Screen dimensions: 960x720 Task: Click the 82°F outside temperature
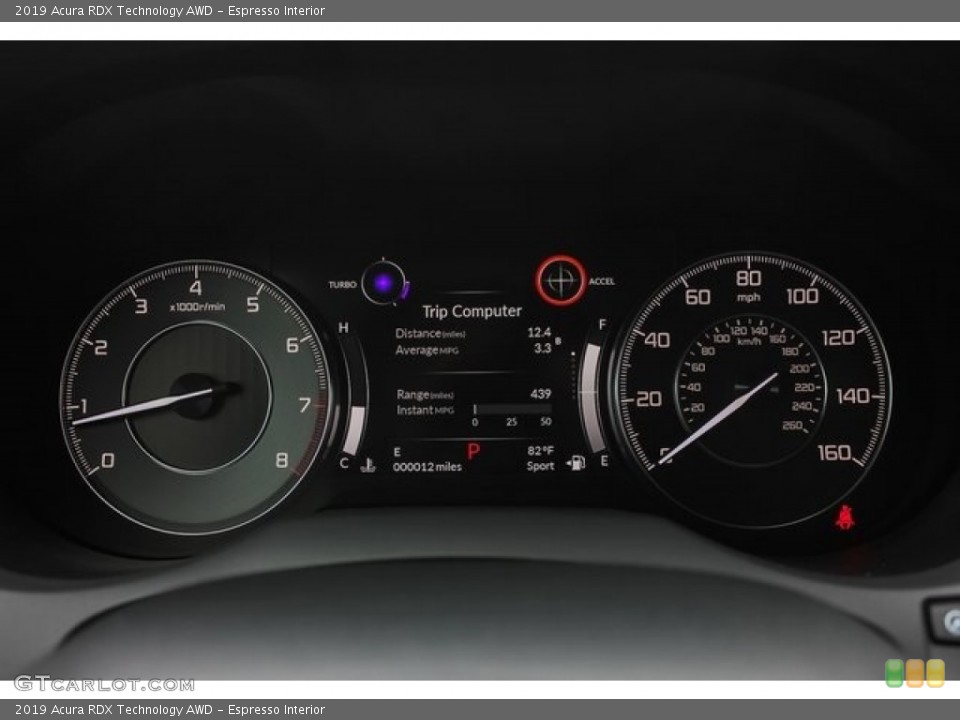541,451
